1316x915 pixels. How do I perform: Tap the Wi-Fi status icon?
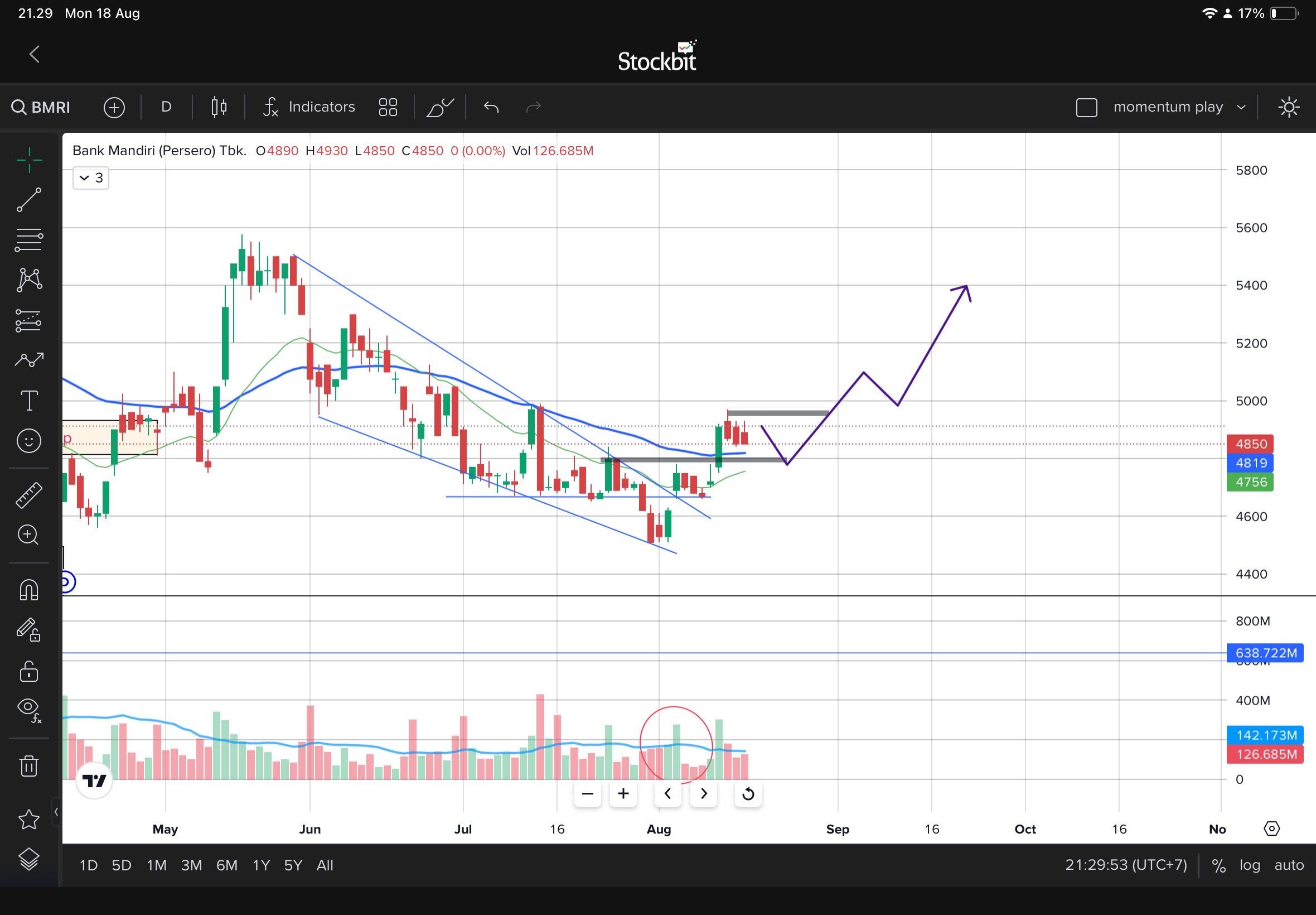tap(1209, 13)
